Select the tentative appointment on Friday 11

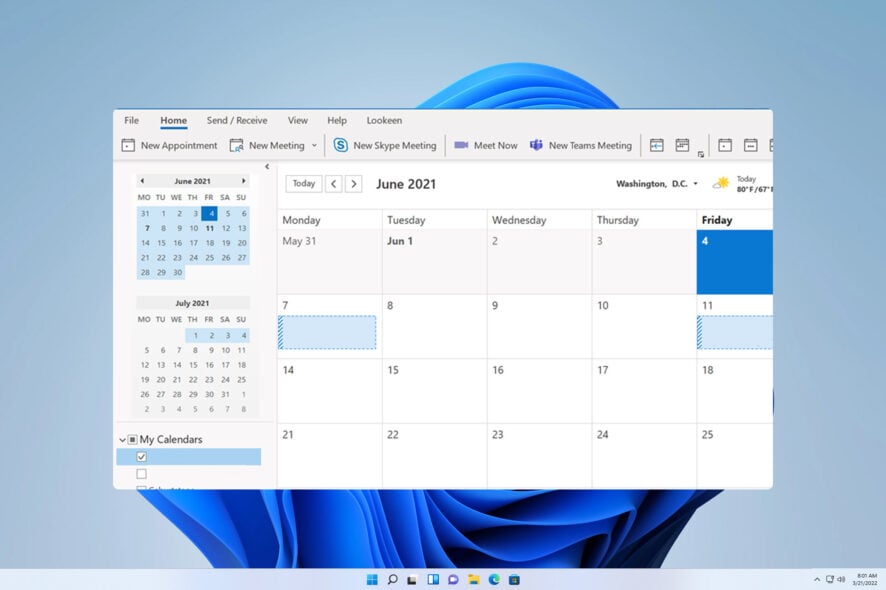[735, 332]
